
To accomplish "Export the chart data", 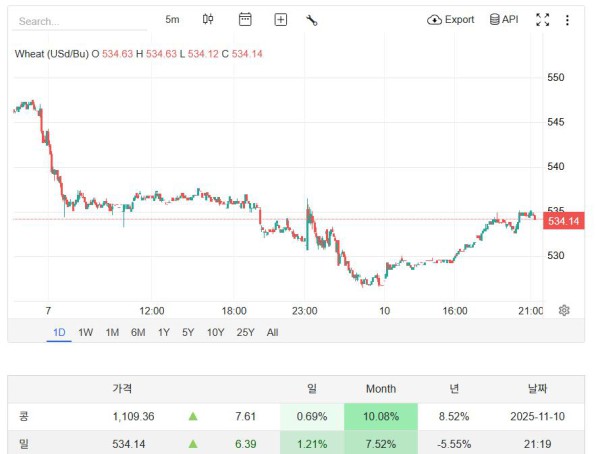I will pos(450,19).
